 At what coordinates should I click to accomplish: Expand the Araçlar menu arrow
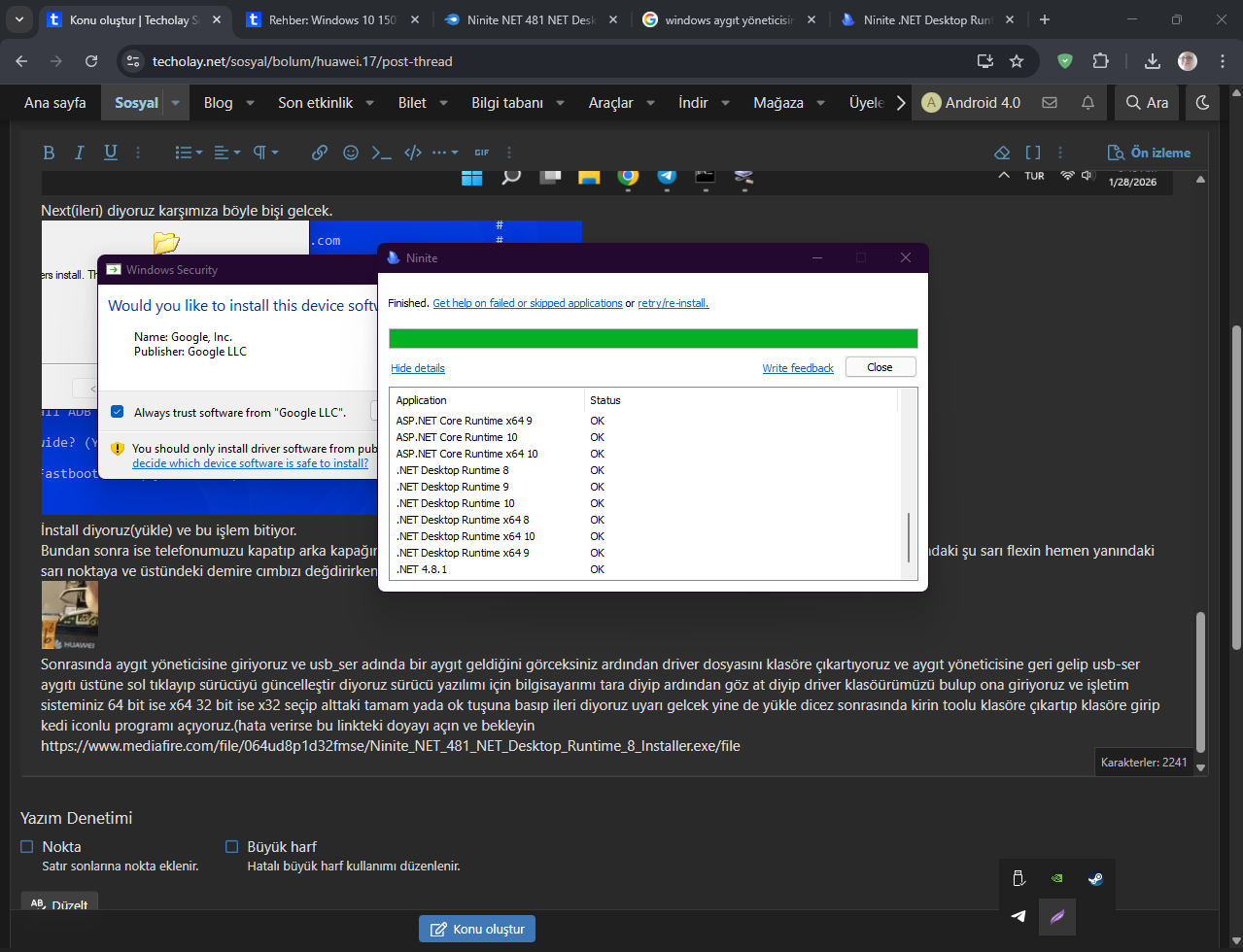tap(650, 103)
